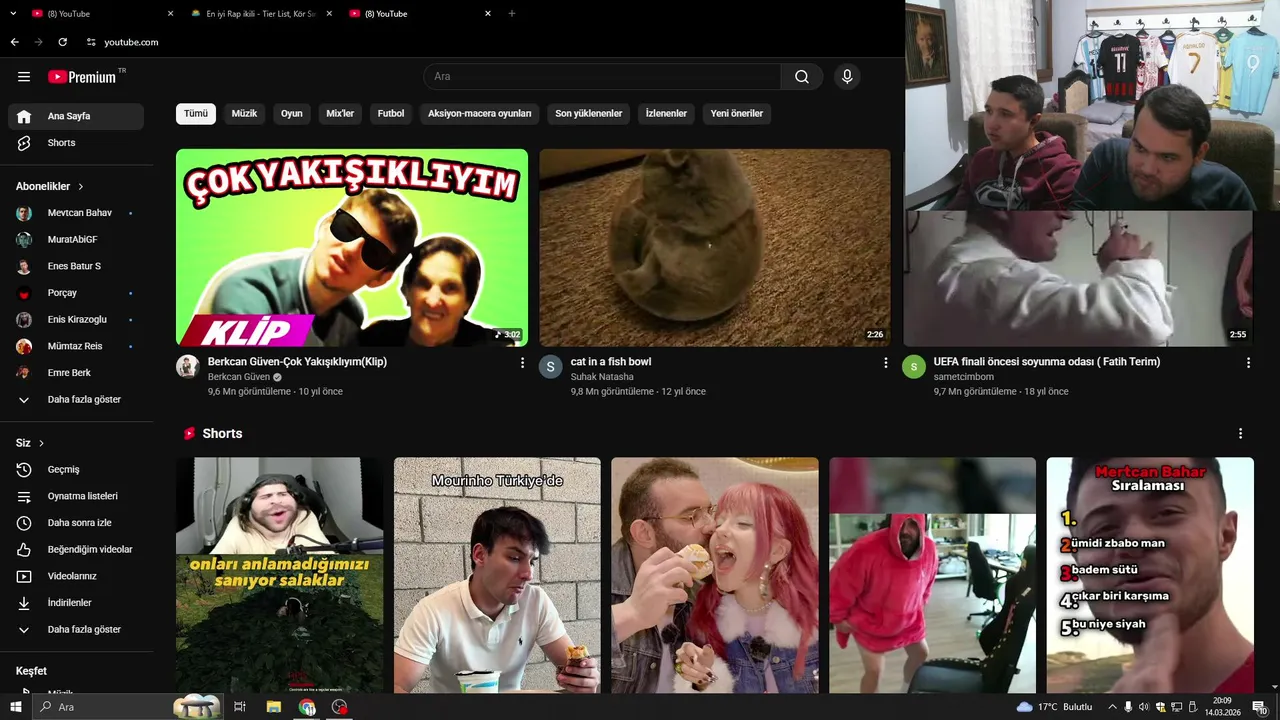Select the Yeni öneriler chip
Image resolution: width=1280 pixels, height=720 pixels.
point(737,114)
